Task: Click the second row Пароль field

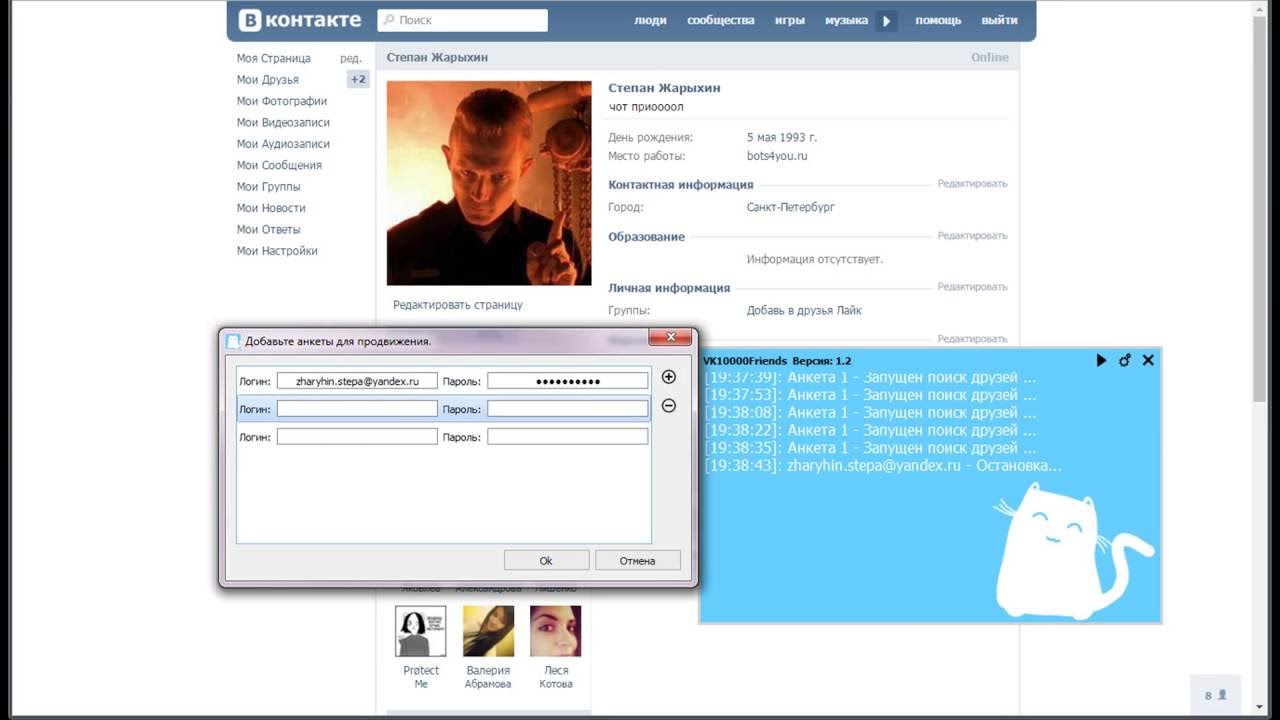Action: point(567,409)
